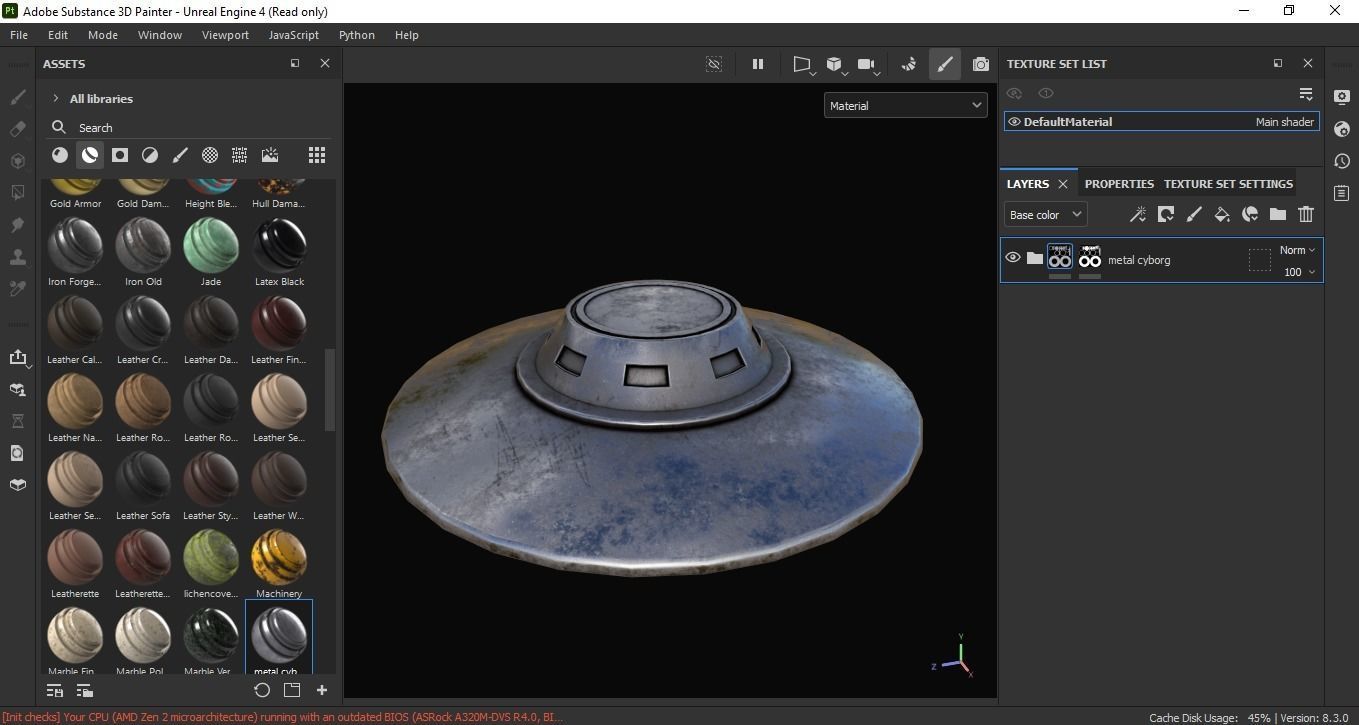The height and width of the screenshot is (725, 1359).
Task: Open texture set list settings menu
Action: tap(1306, 93)
